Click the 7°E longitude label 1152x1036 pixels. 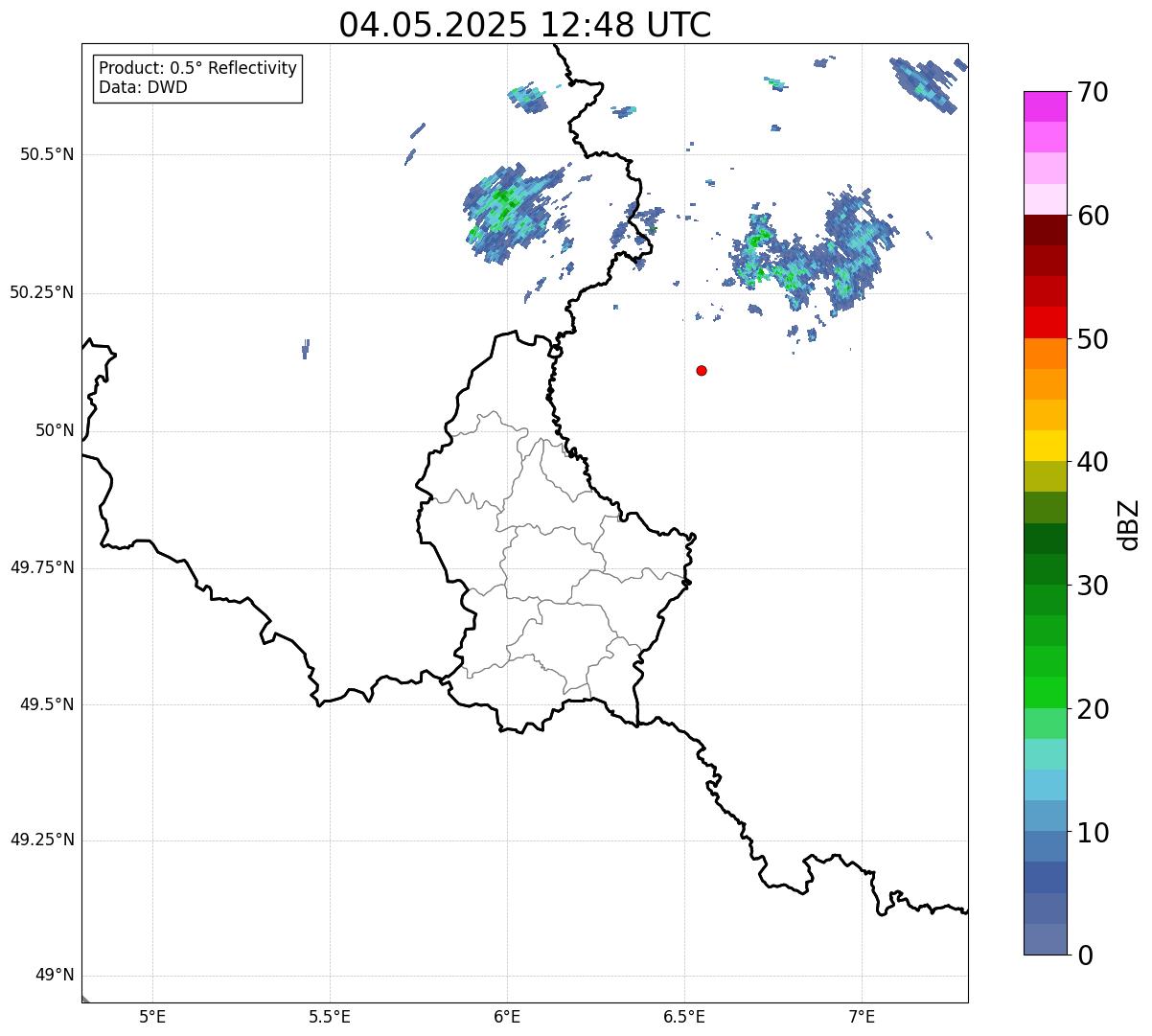(x=862, y=1017)
